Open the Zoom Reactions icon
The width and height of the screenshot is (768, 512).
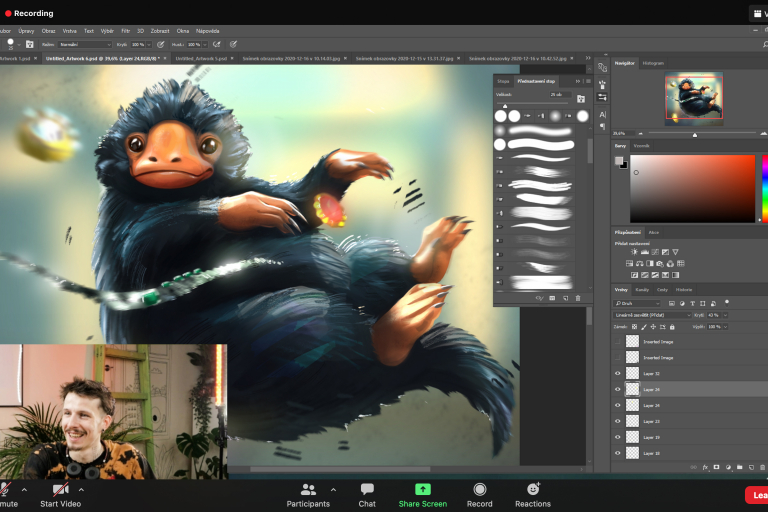tap(533, 489)
